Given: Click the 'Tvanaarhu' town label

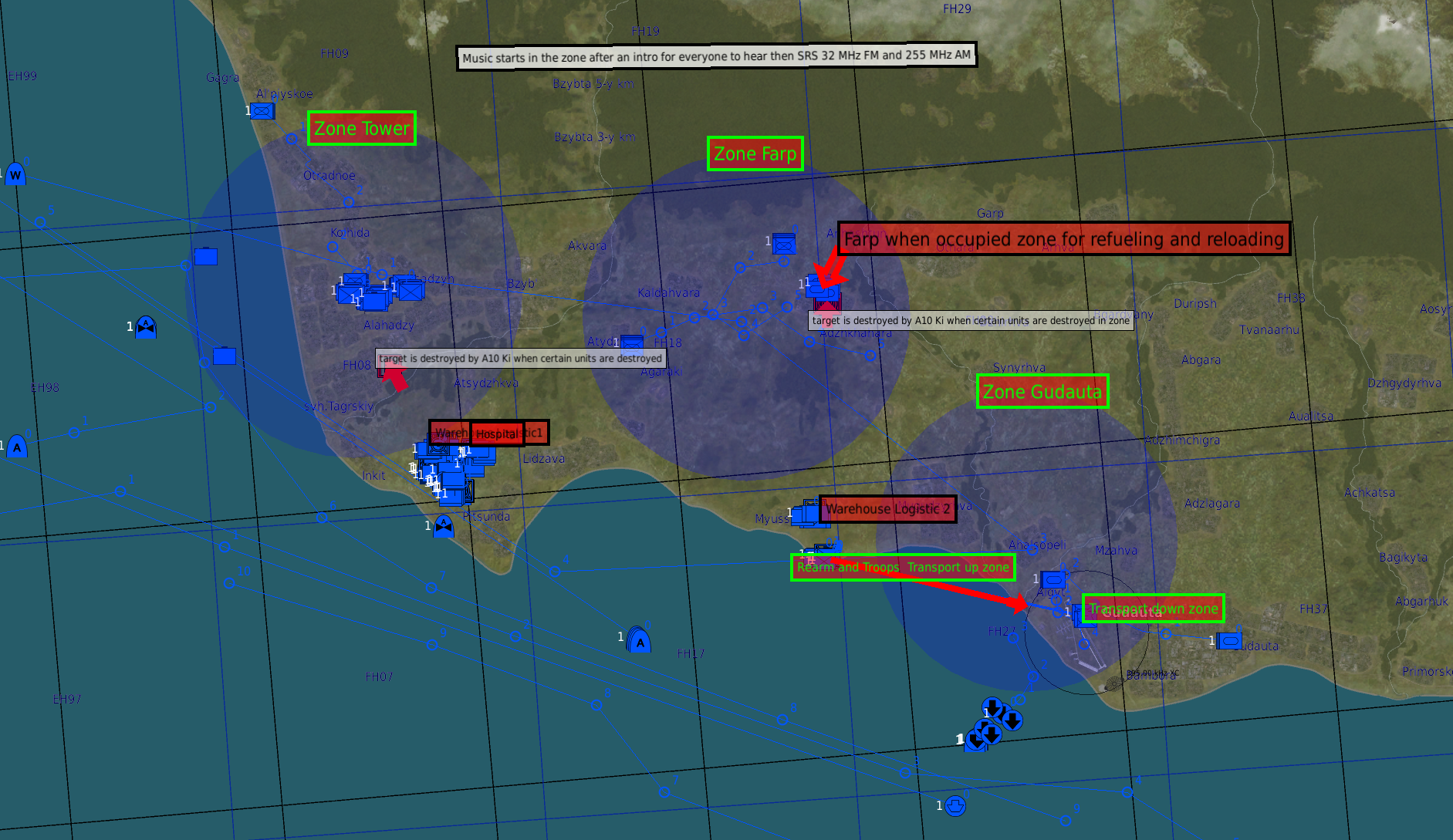Looking at the screenshot, I should tap(1269, 329).
